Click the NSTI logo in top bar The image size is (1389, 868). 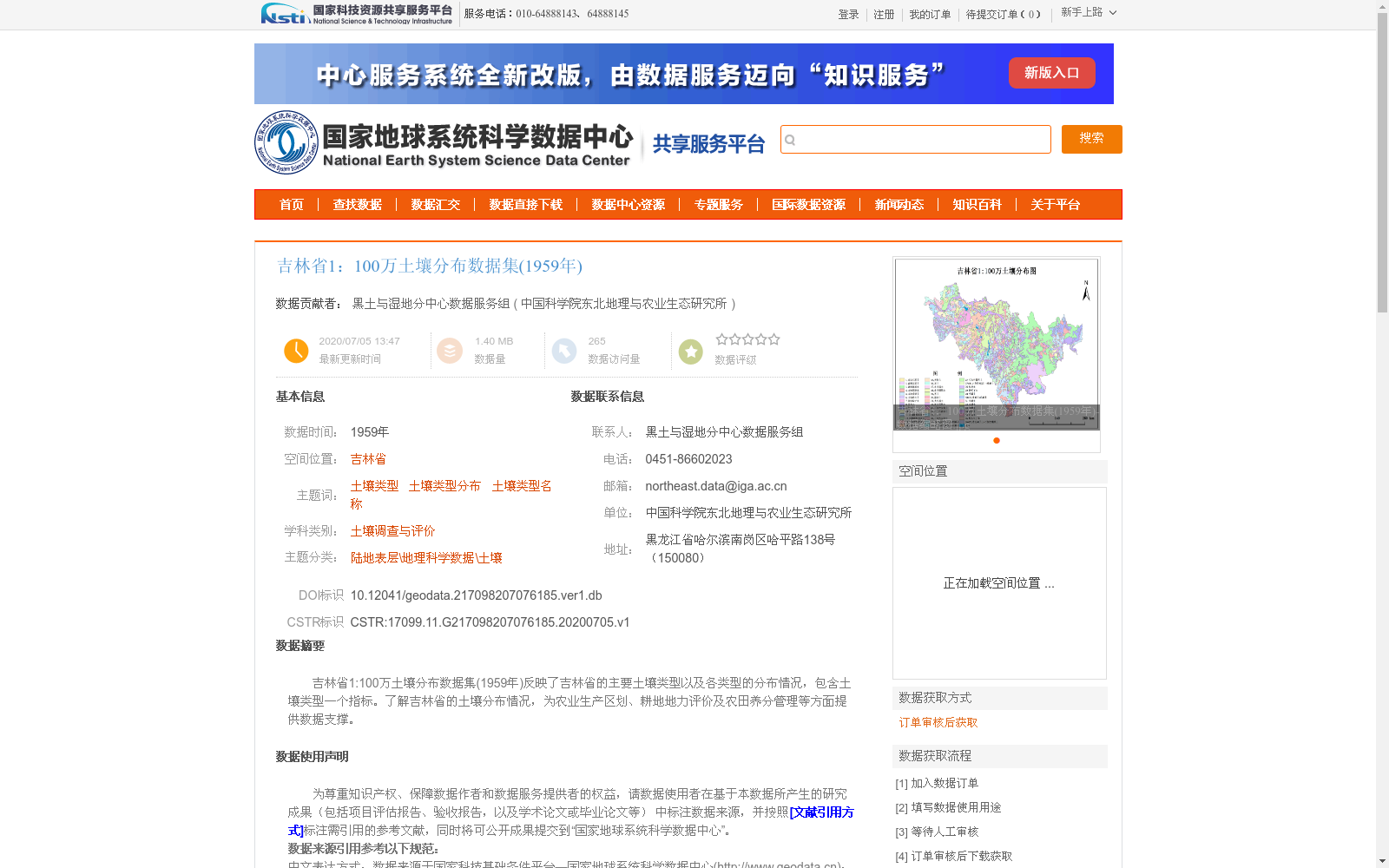357,13
